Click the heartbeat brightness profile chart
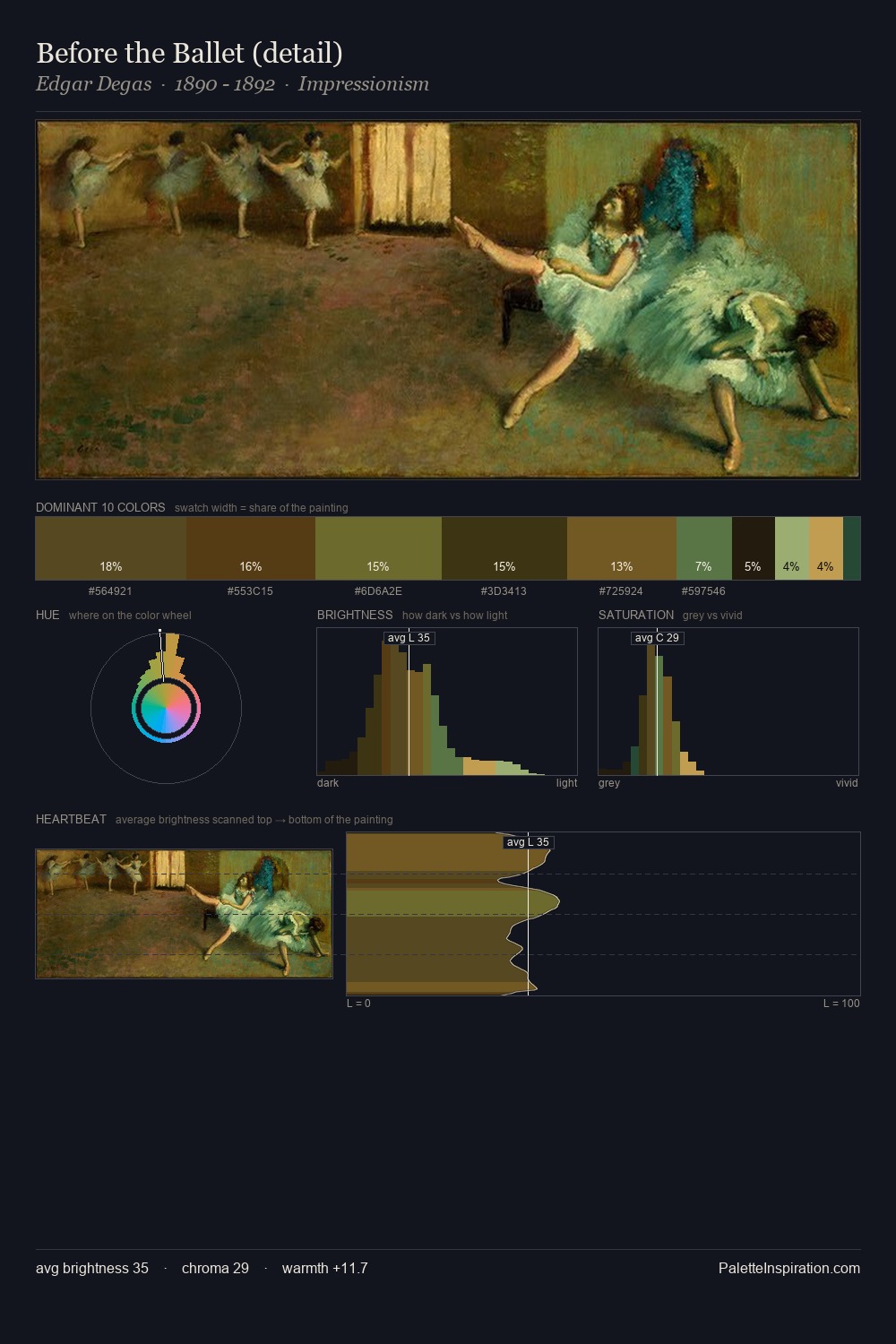 click(x=603, y=914)
